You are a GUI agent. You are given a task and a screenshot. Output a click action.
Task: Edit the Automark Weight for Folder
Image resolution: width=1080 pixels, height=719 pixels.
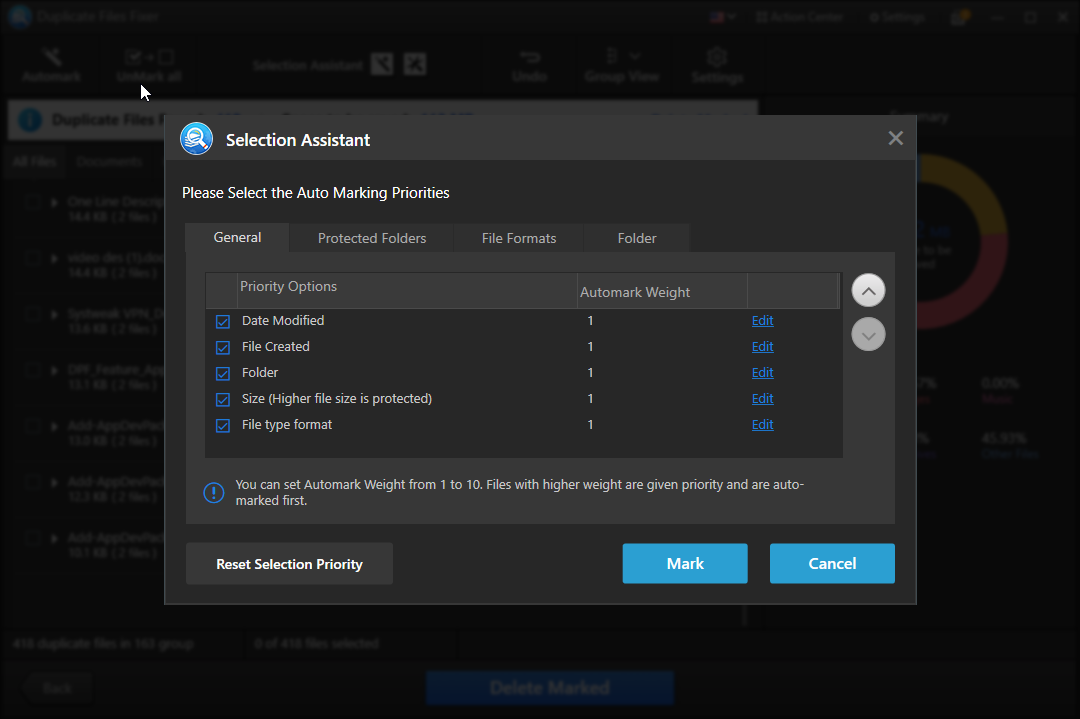762,372
